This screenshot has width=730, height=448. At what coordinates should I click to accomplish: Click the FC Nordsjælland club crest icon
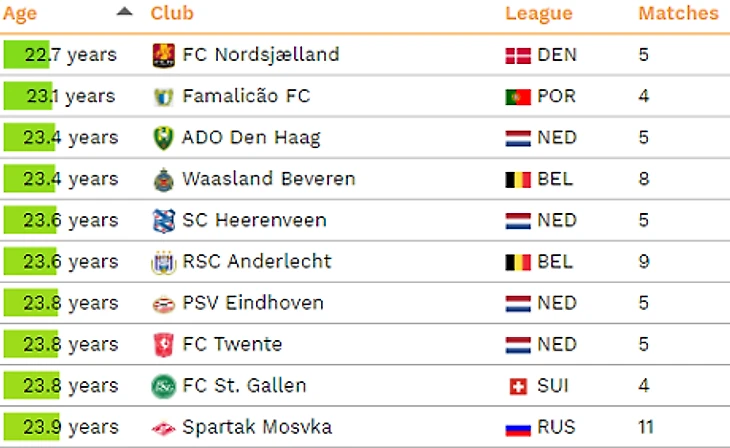[x=163, y=55]
